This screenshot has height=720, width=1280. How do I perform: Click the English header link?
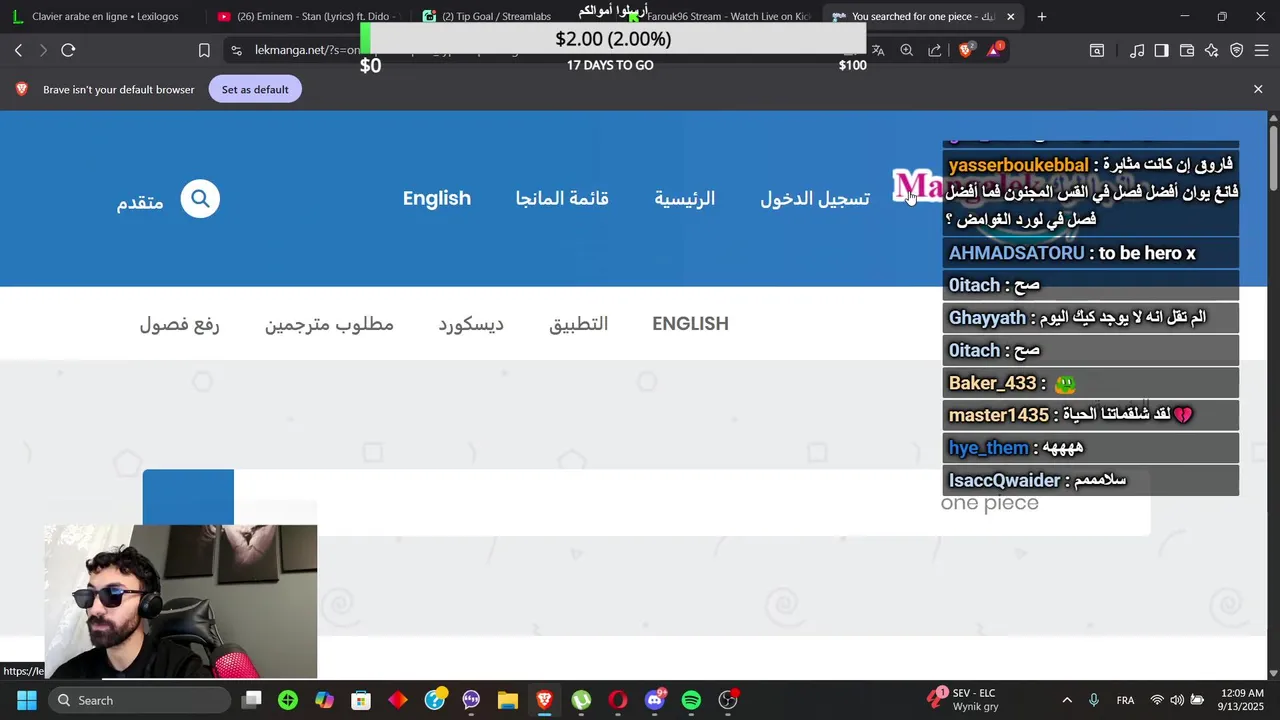point(437,198)
